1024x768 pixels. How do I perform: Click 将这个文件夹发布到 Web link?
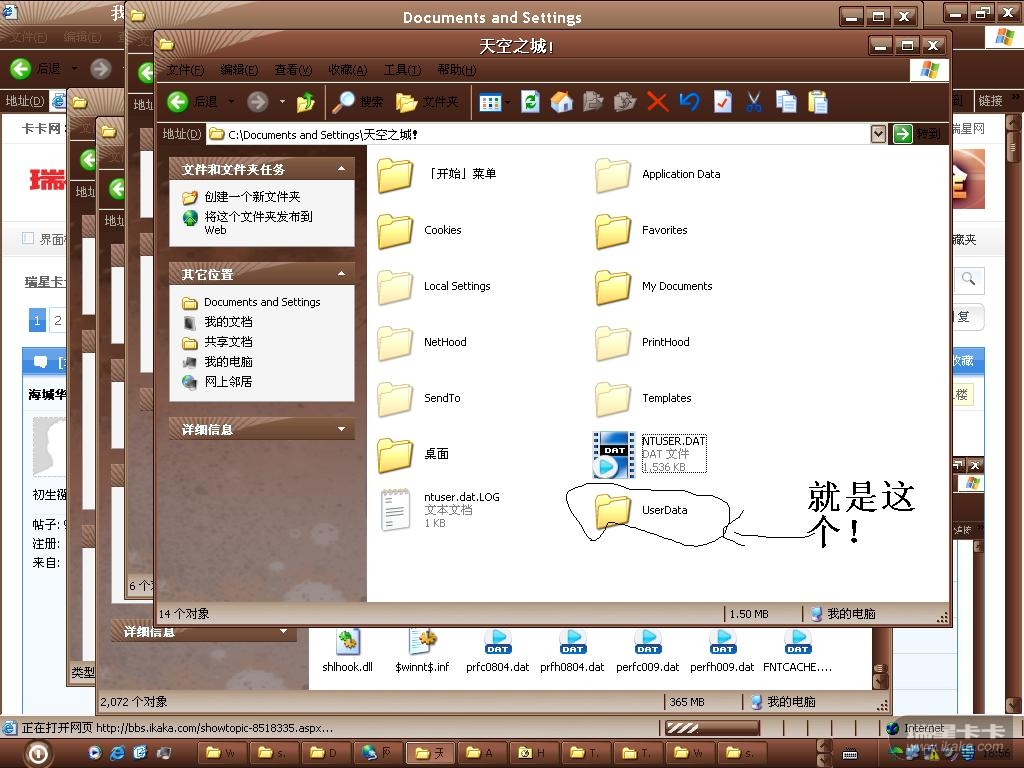259,223
